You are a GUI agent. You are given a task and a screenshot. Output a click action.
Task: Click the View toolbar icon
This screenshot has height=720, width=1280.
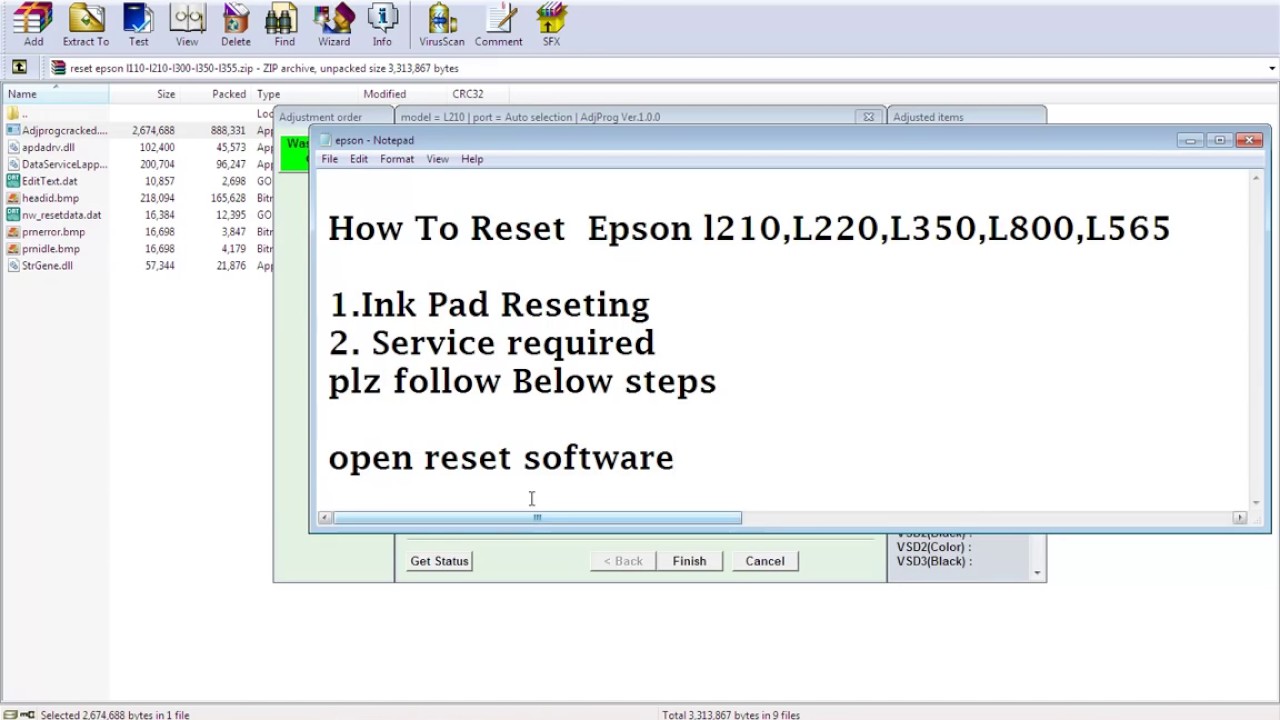pos(187,24)
